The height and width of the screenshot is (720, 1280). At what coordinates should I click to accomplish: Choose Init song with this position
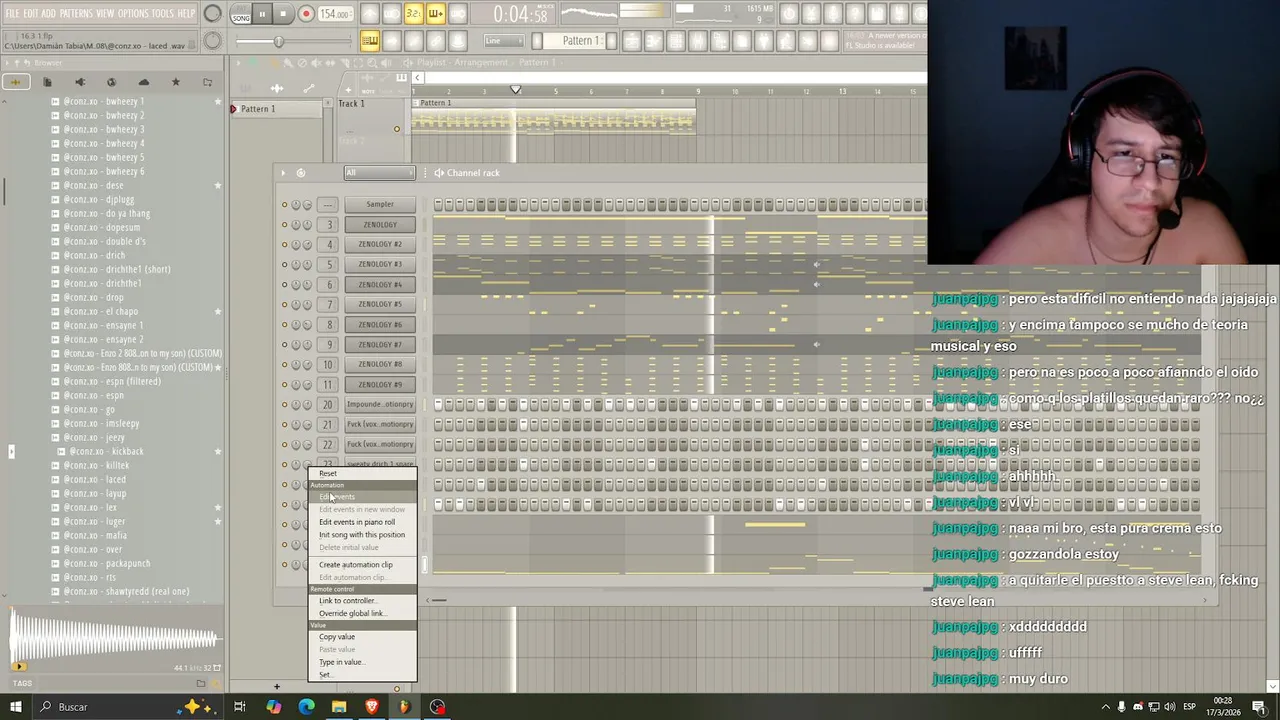(x=362, y=535)
